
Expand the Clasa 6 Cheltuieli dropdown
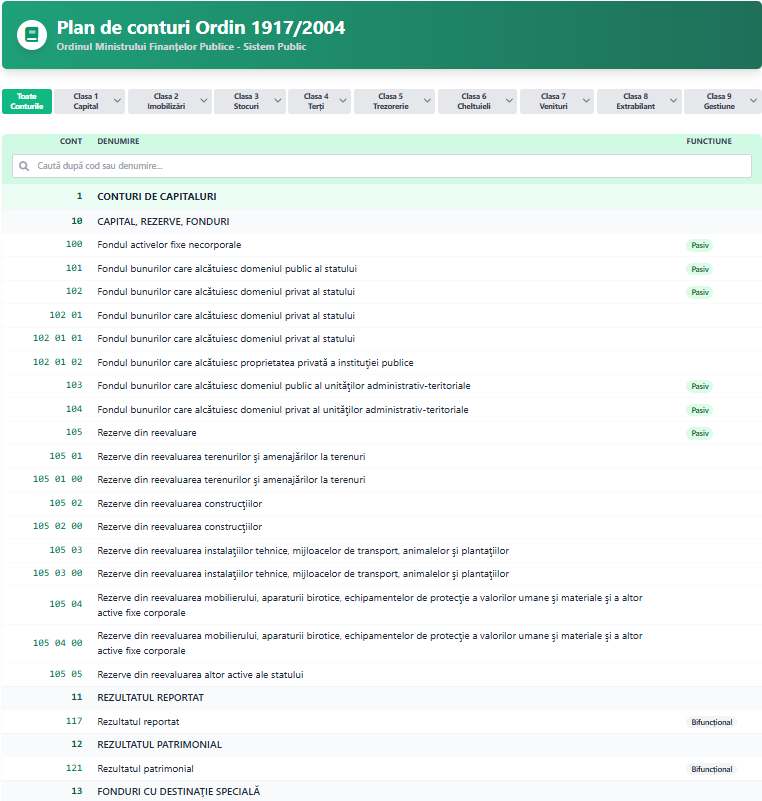[x=477, y=101]
